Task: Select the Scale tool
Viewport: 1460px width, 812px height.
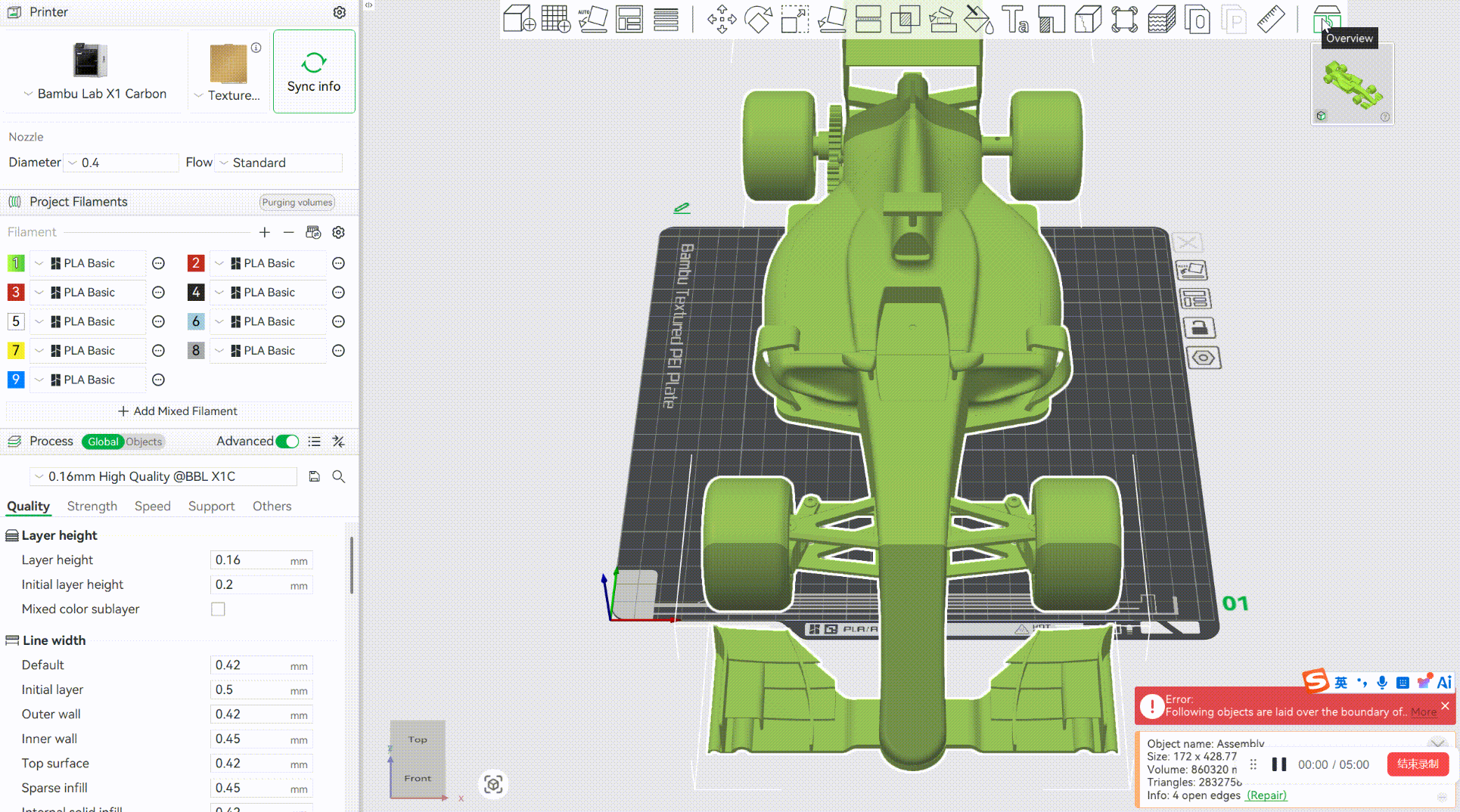Action: (794, 19)
